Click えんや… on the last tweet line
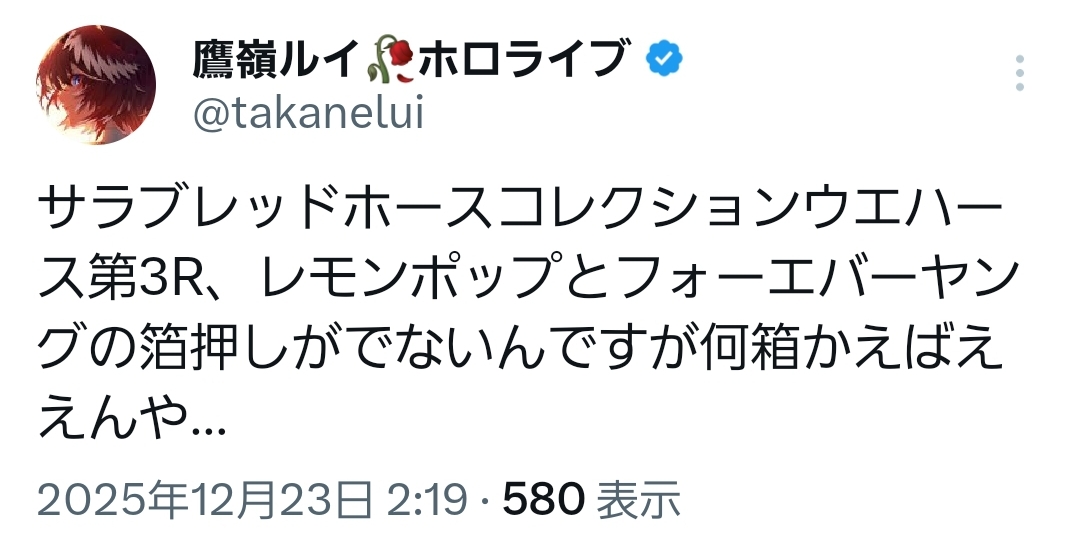 [x=131, y=426]
